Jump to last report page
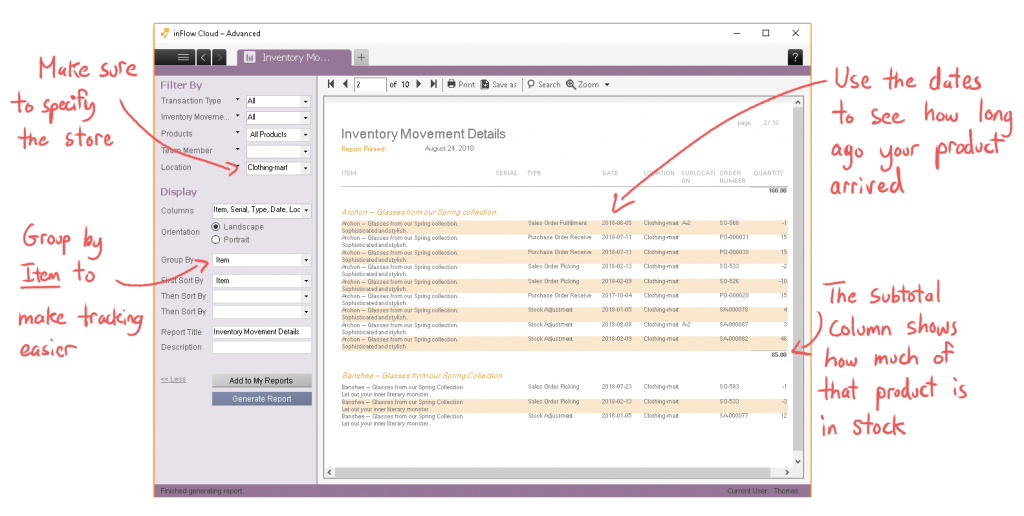 pos(433,85)
